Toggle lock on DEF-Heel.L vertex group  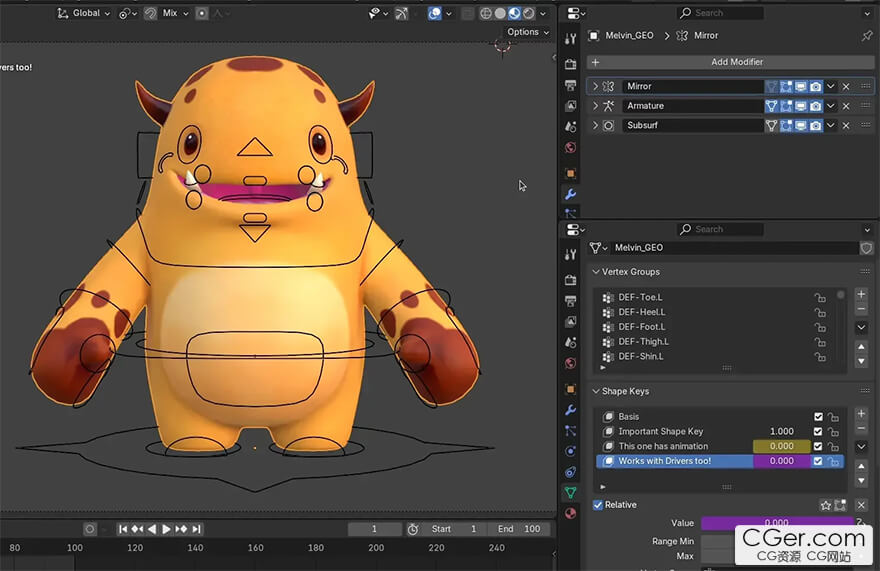tap(820, 312)
